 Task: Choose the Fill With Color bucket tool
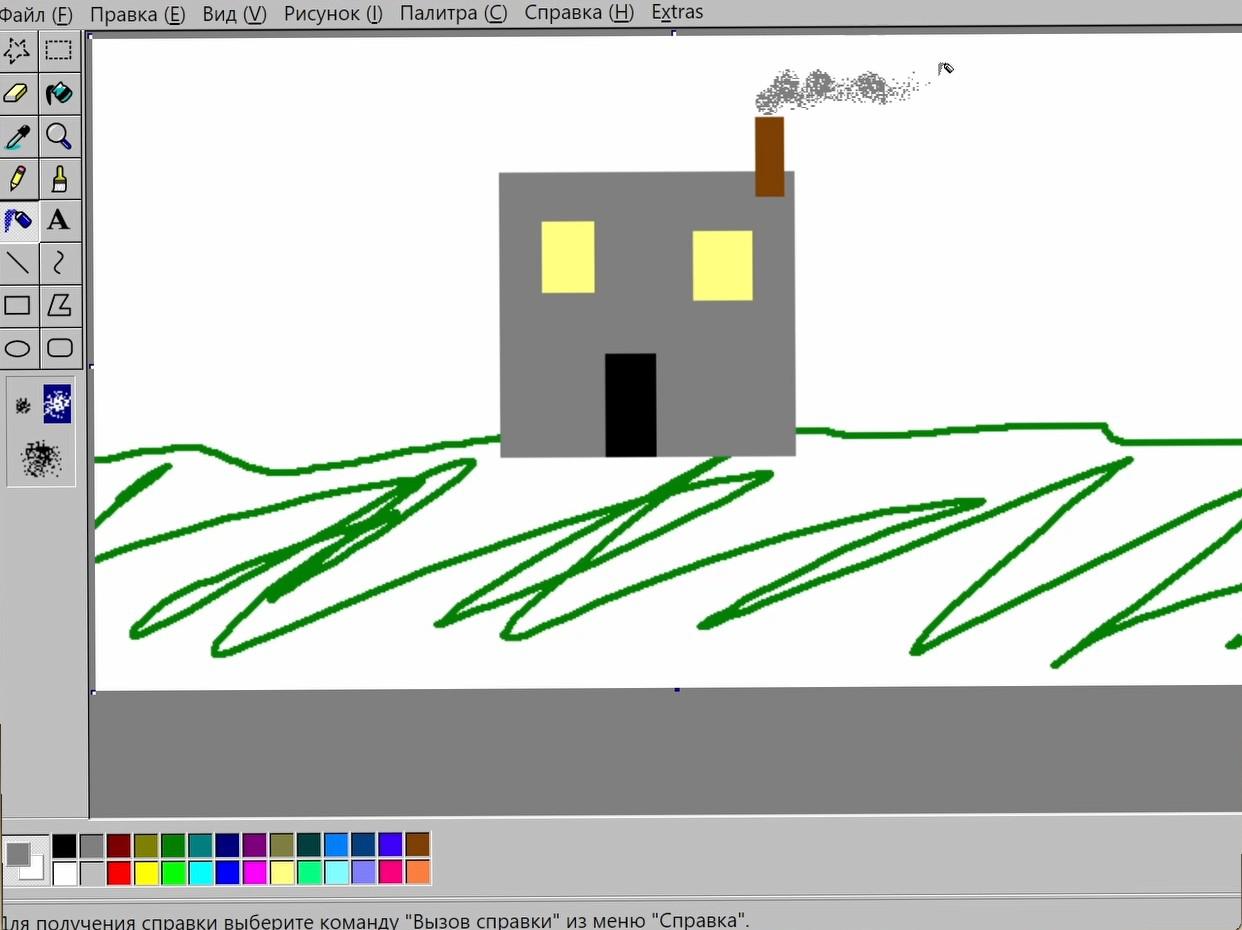tap(60, 94)
